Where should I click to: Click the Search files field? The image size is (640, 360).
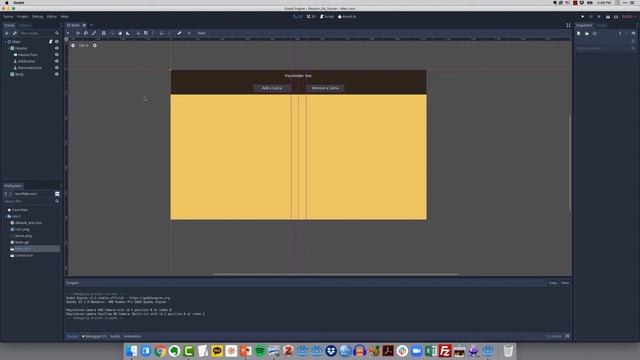(32, 201)
